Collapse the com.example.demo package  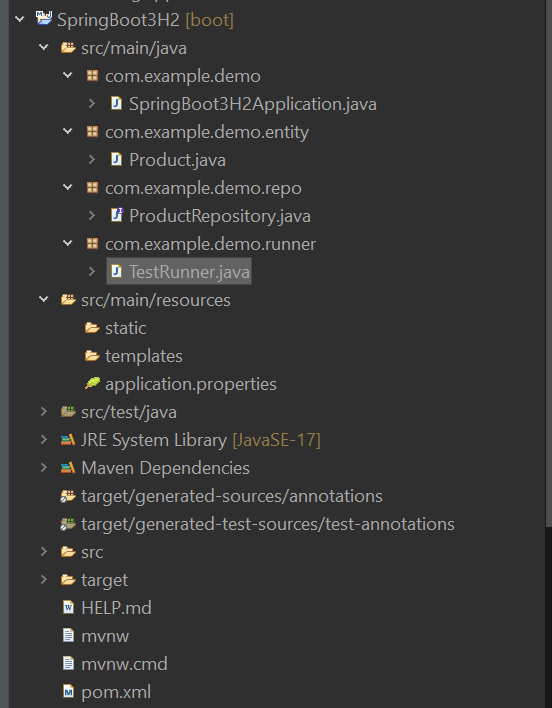coord(68,75)
